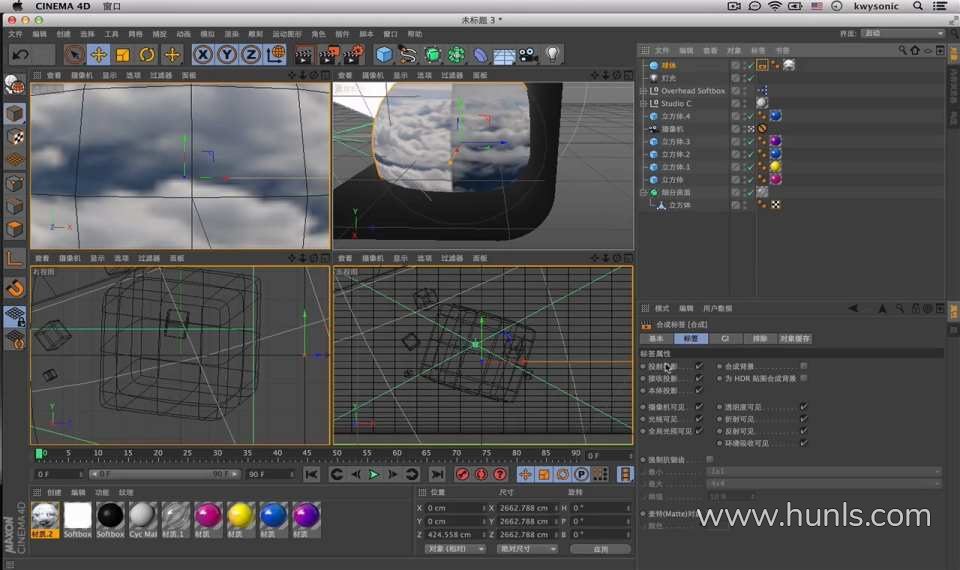Click the blue deformer icon

point(481,55)
